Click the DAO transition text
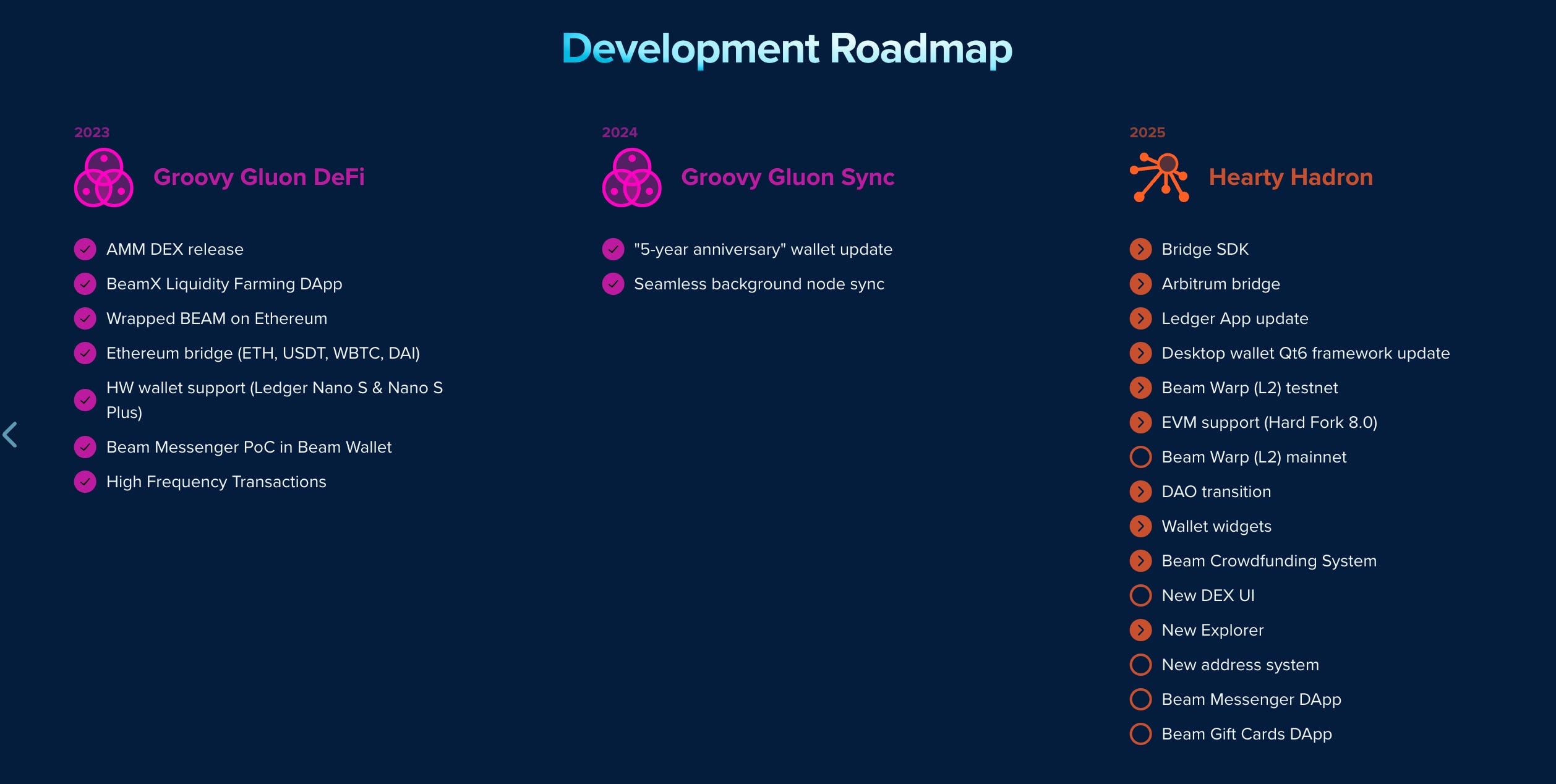 click(x=1216, y=492)
